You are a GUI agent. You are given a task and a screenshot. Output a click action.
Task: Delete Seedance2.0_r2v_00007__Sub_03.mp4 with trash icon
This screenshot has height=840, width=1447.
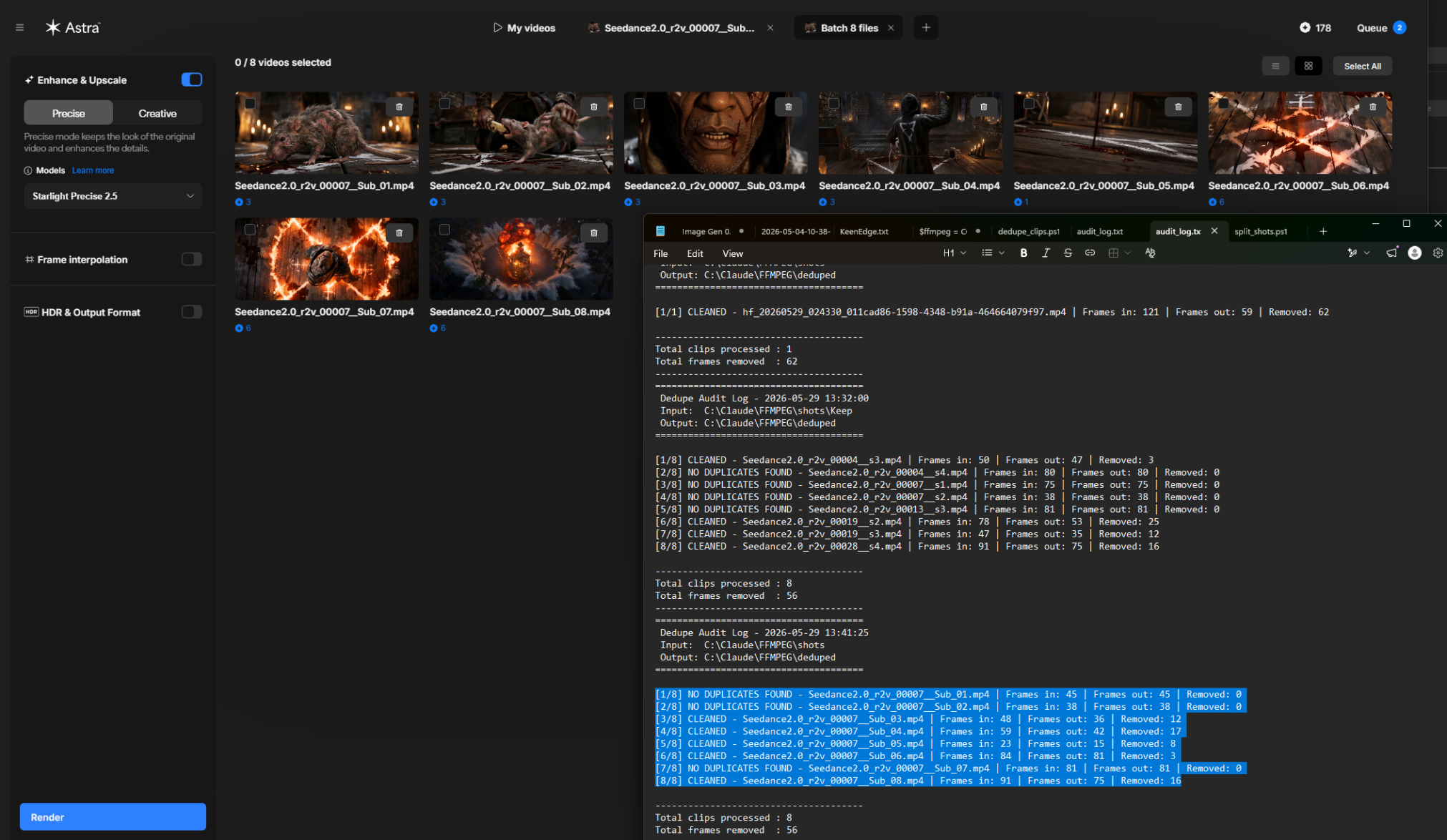click(x=789, y=107)
